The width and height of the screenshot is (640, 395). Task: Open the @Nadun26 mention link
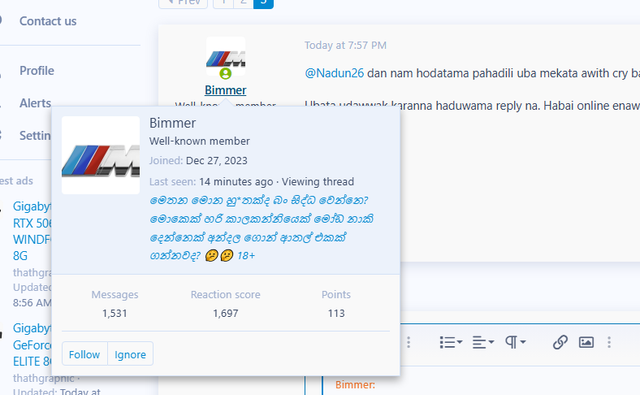(x=334, y=73)
